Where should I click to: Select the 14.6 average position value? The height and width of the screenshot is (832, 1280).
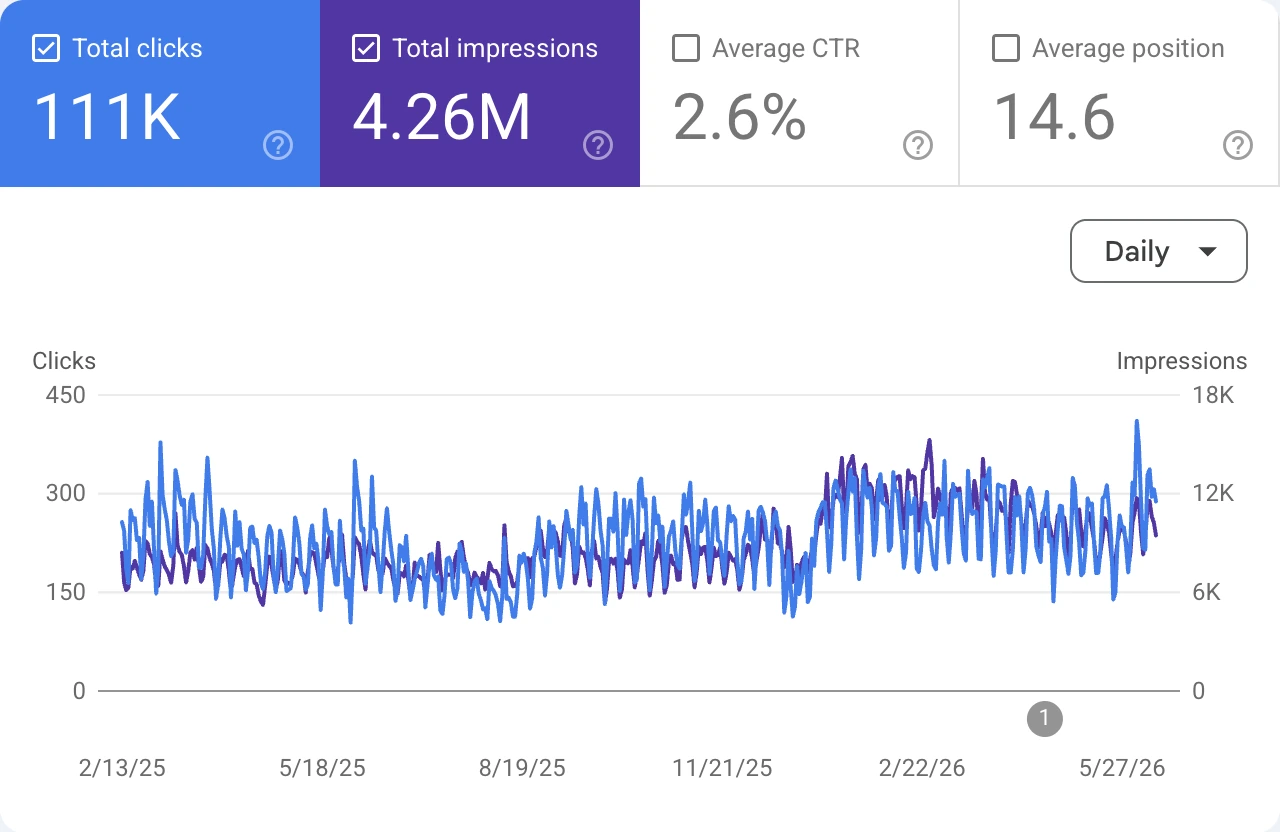pos(1054,117)
